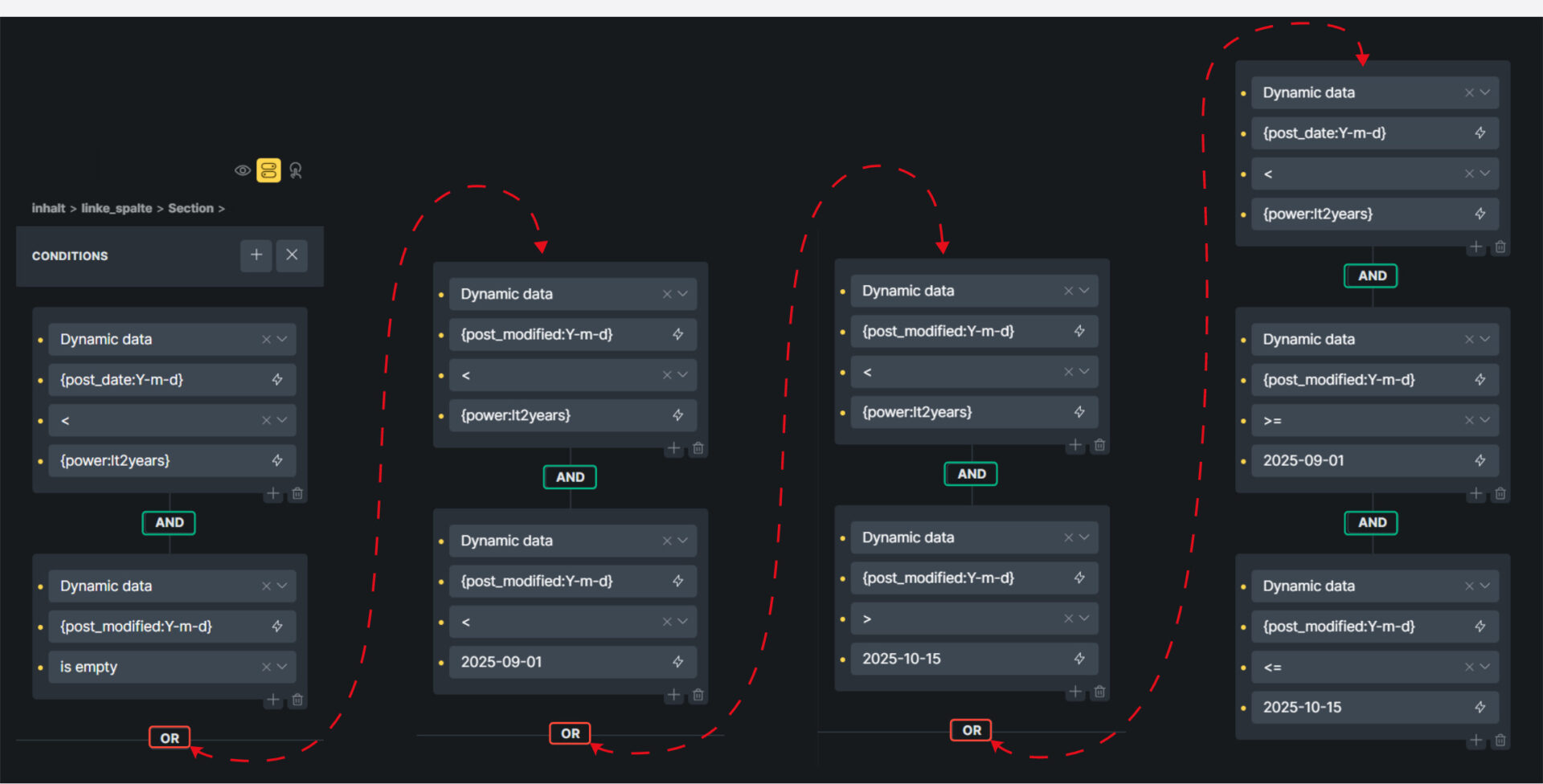This screenshot has width=1543, height=784.
Task: Click the plus icon under the '>= 2025-09-01' condition
Action: coord(1475,494)
